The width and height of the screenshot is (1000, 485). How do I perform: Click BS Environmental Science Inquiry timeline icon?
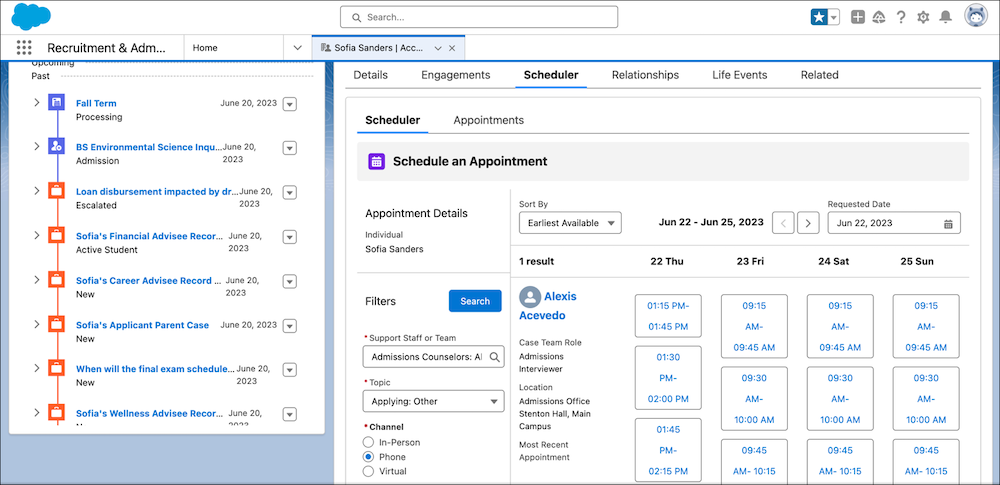tap(56, 147)
